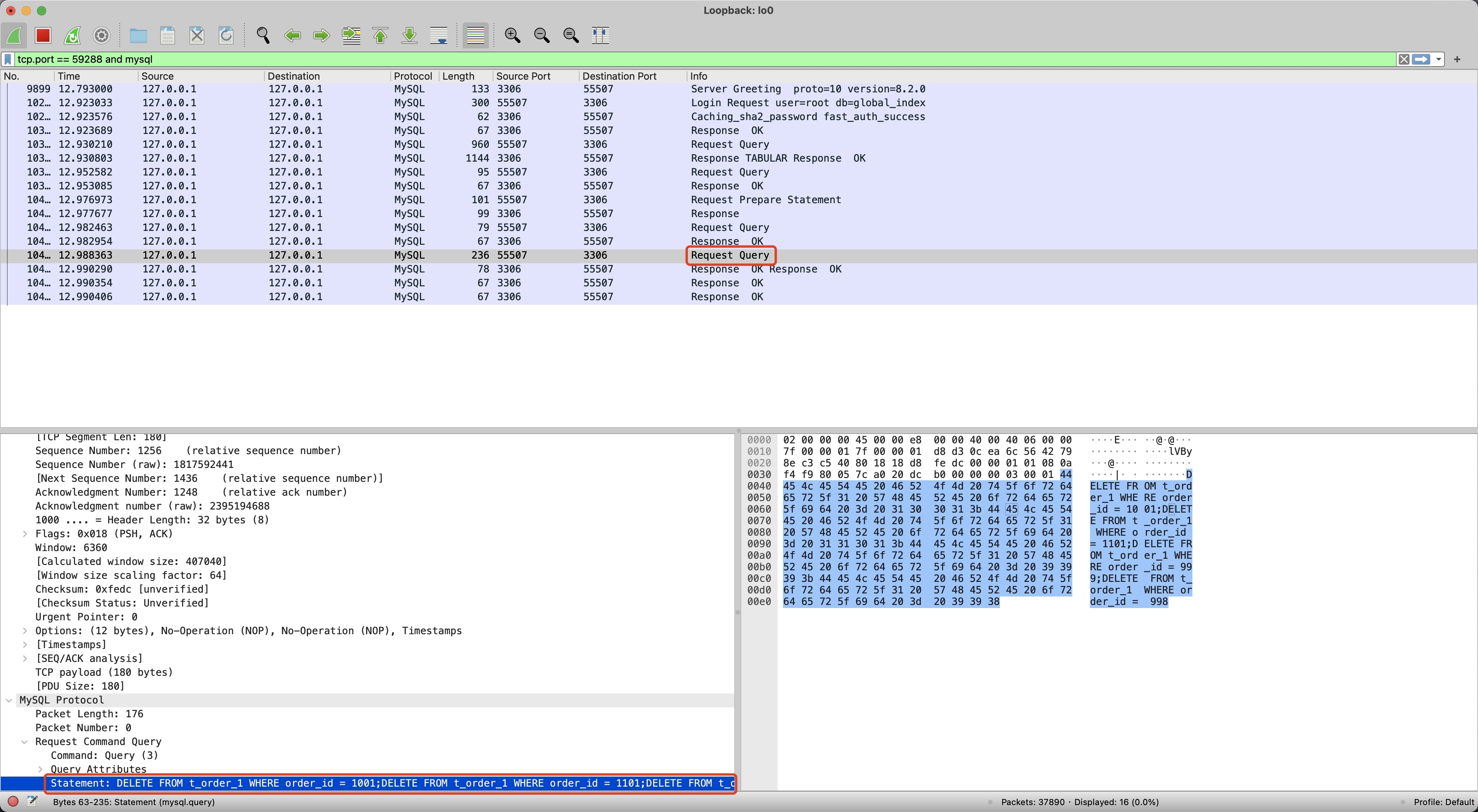Expand the Flags: 0x018 tree item
The width and height of the screenshot is (1478, 812).
tap(25, 534)
